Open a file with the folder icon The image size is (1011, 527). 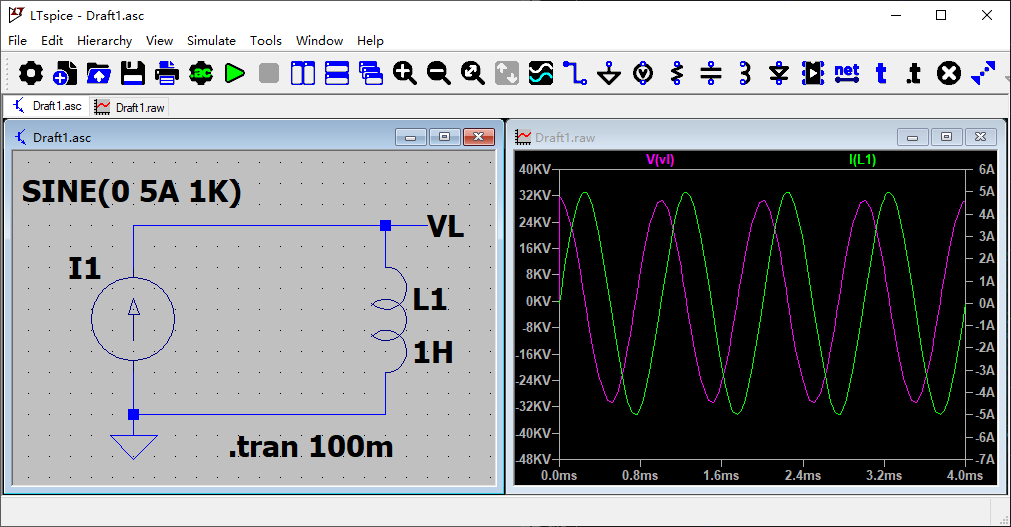tap(99, 73)
